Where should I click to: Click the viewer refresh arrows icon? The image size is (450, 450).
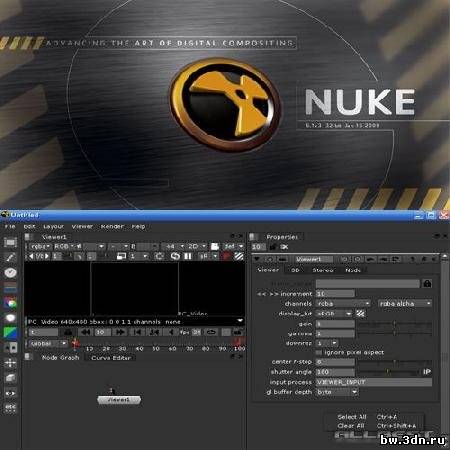175,256
